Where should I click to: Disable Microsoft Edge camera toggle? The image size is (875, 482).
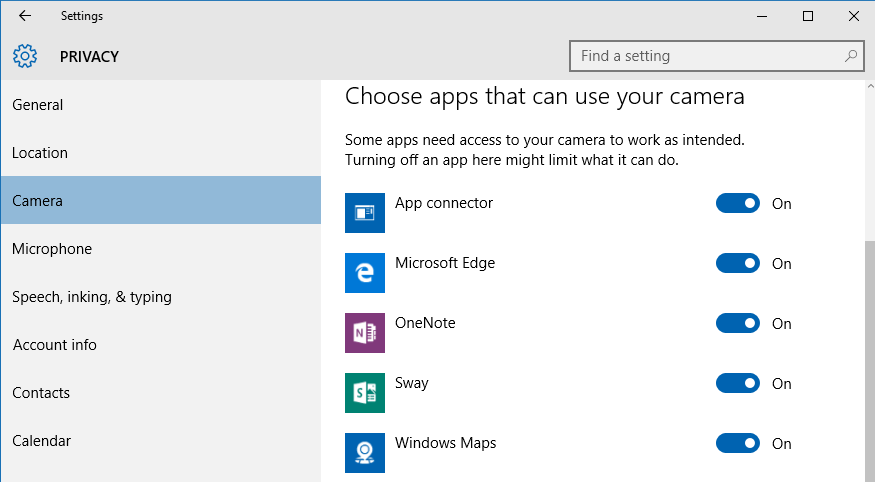tap(738, 263)
